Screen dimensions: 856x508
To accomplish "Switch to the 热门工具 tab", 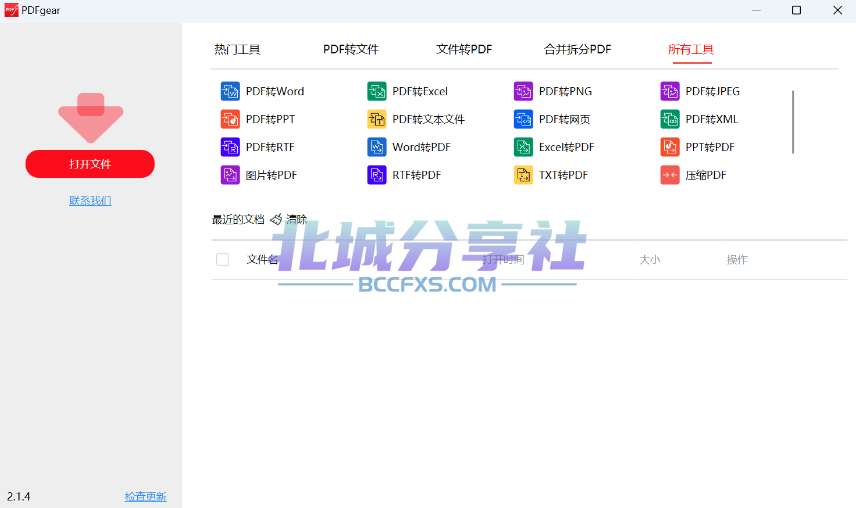I will click(x=237, y=50).
